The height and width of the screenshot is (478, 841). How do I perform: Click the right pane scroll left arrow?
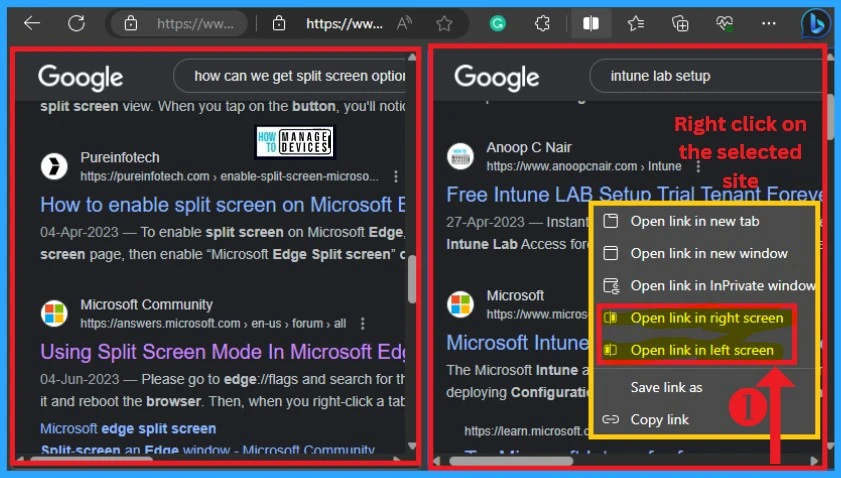pos(438,461)
